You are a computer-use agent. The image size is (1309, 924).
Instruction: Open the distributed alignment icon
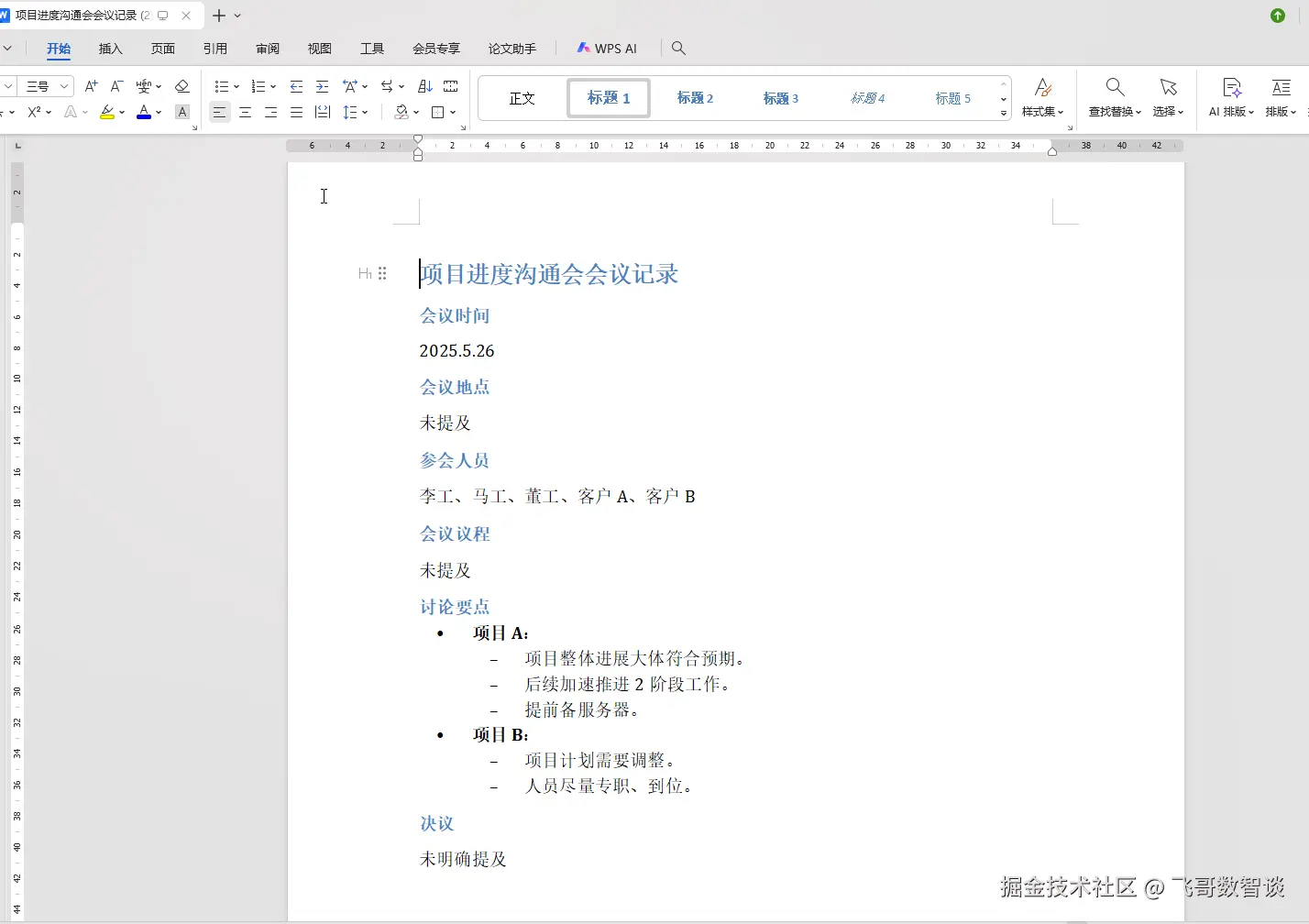(322, 112)
